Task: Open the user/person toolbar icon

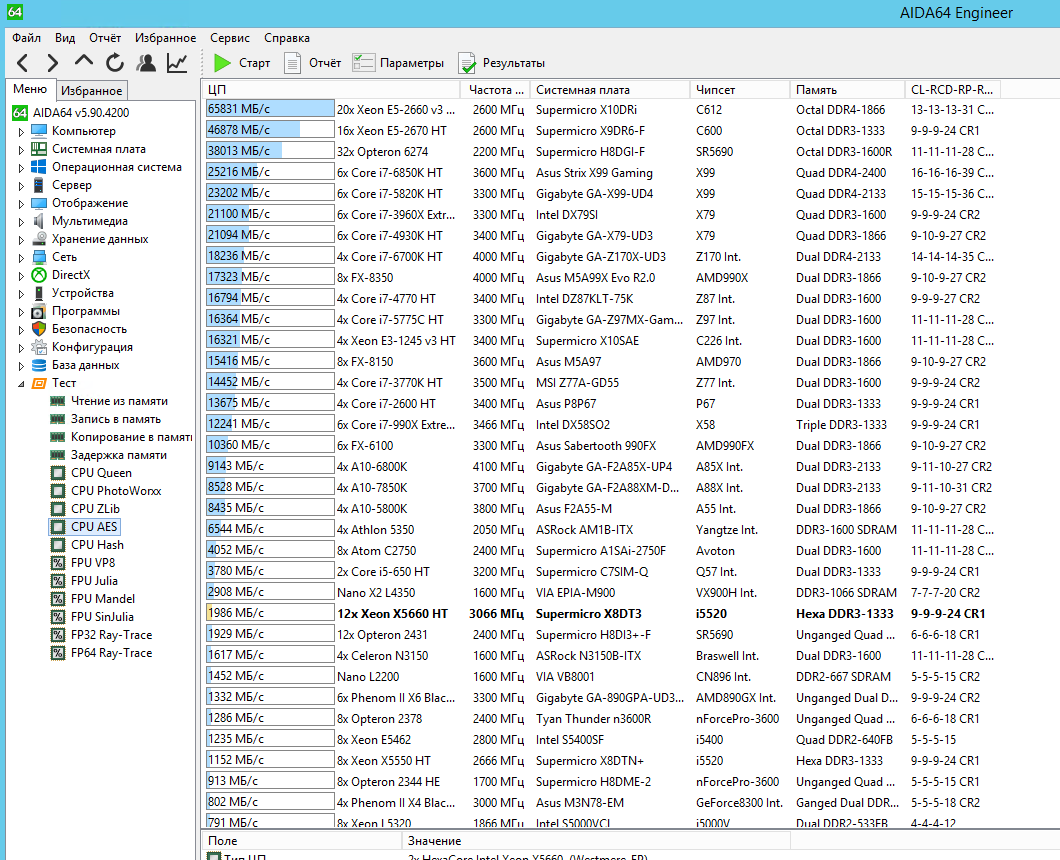Action: click(146, 63)
